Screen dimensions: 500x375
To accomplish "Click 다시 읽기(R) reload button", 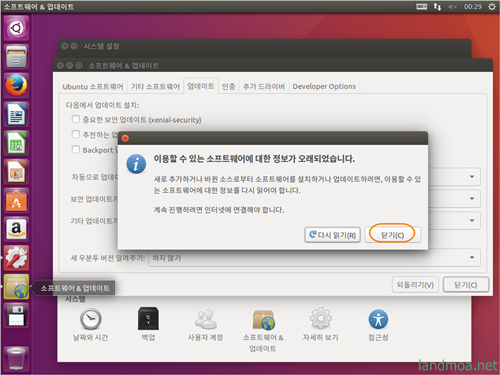I will 333,235.
